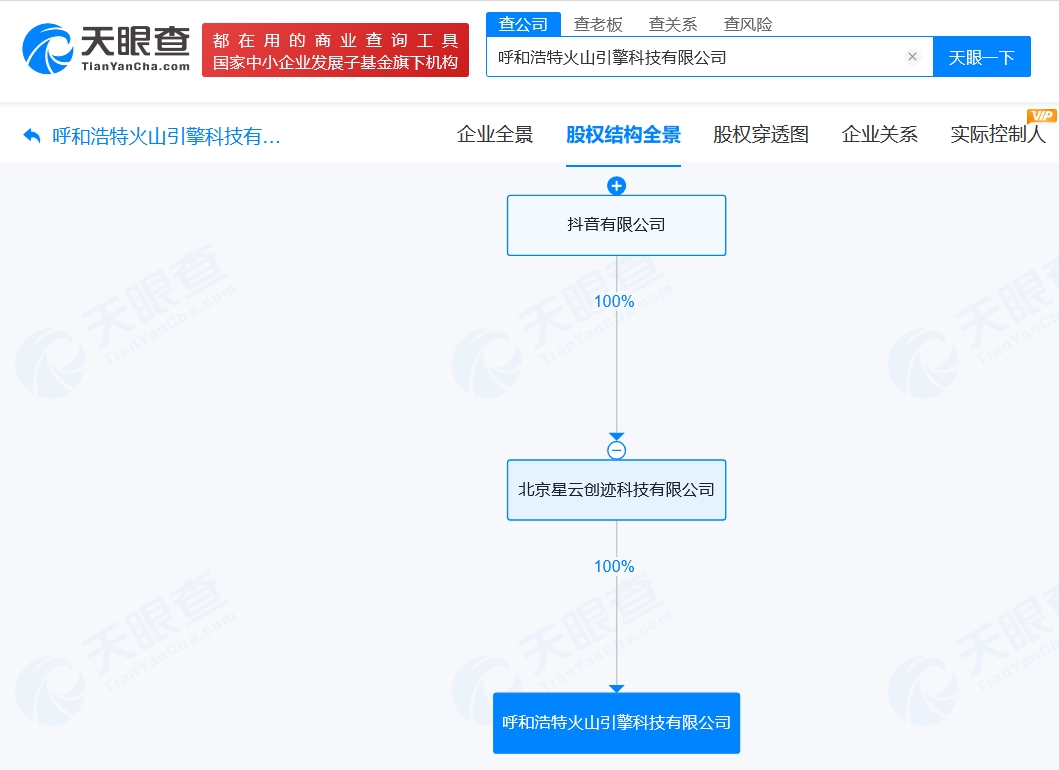Select the 查风险 search tab
This screenshot has width=1059, height=770.
click(748, 24)
